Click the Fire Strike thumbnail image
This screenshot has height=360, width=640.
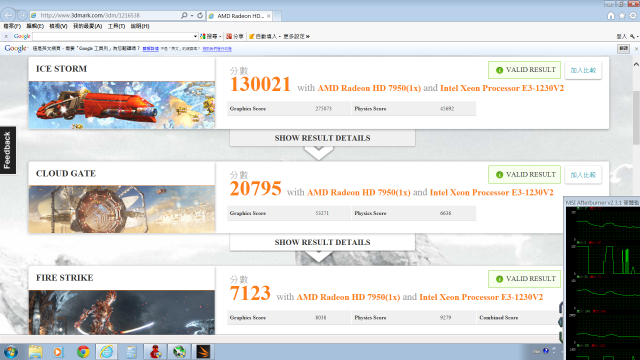[x=122, y=313]
